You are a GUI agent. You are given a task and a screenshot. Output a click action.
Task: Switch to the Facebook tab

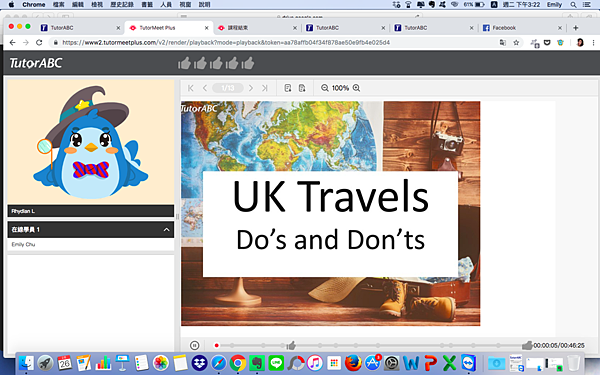click(x=523, y=28)
